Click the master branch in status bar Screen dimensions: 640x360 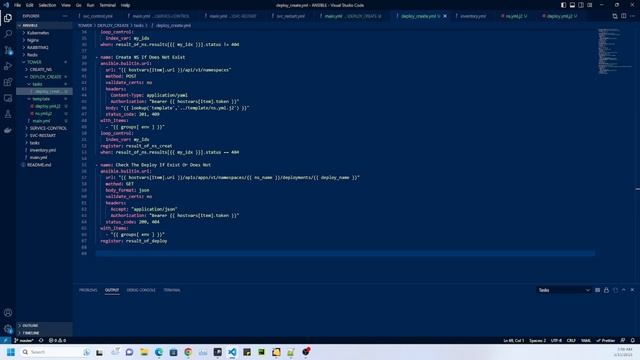click(24, 340)
